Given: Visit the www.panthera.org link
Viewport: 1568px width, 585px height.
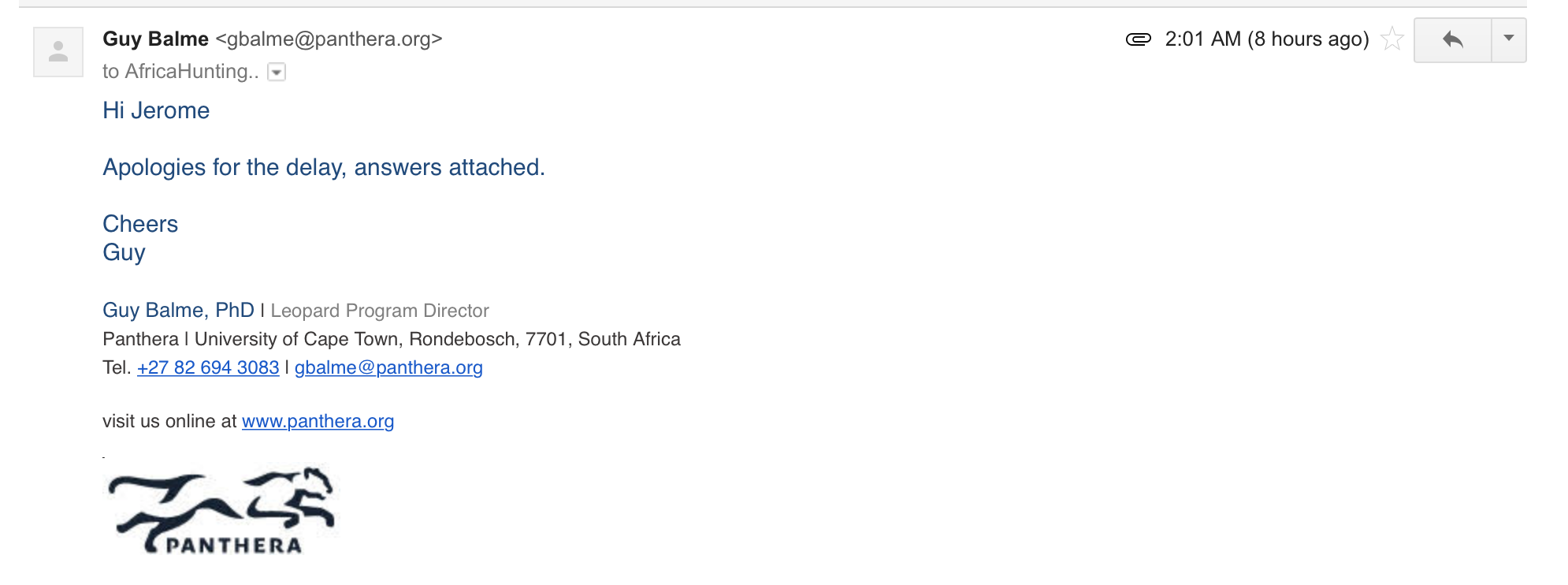Looking at the screenshot, I should [x=318, y=421].
